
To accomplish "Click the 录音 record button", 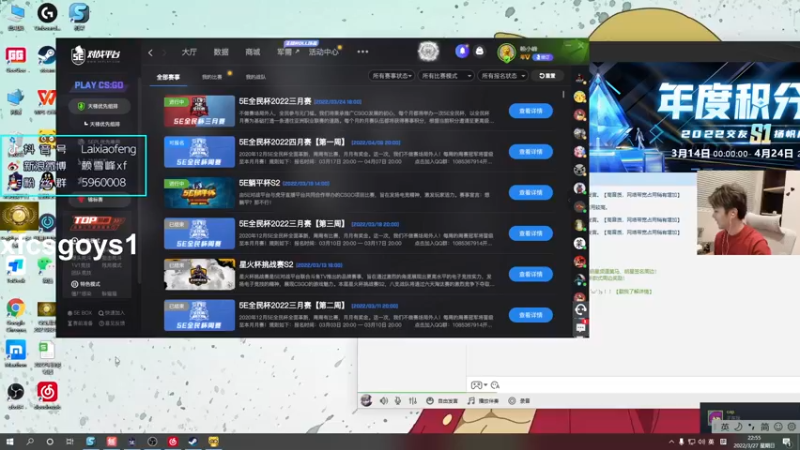I will pos(519,401).
